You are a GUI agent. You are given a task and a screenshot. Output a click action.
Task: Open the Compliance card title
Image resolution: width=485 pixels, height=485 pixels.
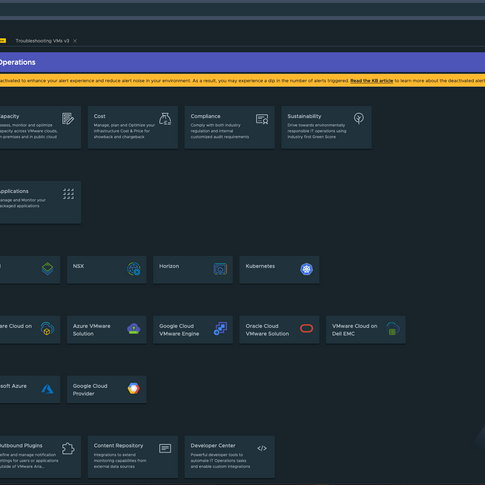pos(205,116)
